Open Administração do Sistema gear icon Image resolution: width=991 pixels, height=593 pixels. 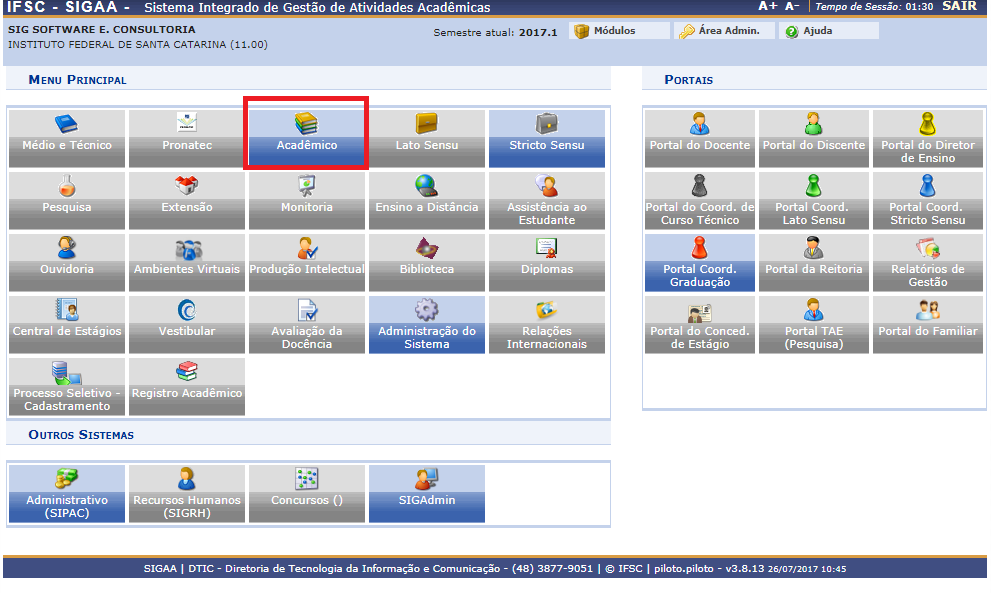[427, 309]
